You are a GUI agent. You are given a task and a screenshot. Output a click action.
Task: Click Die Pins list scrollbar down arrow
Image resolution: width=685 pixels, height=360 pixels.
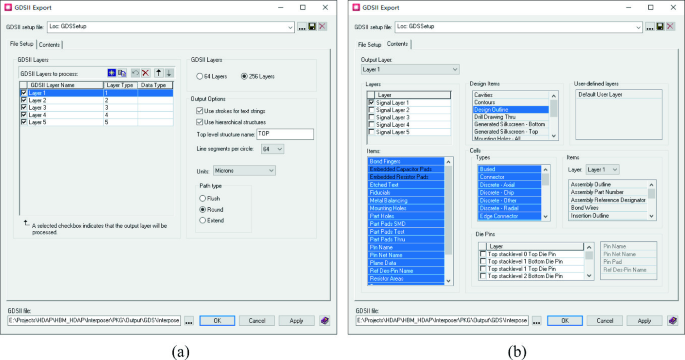point(589,276)
